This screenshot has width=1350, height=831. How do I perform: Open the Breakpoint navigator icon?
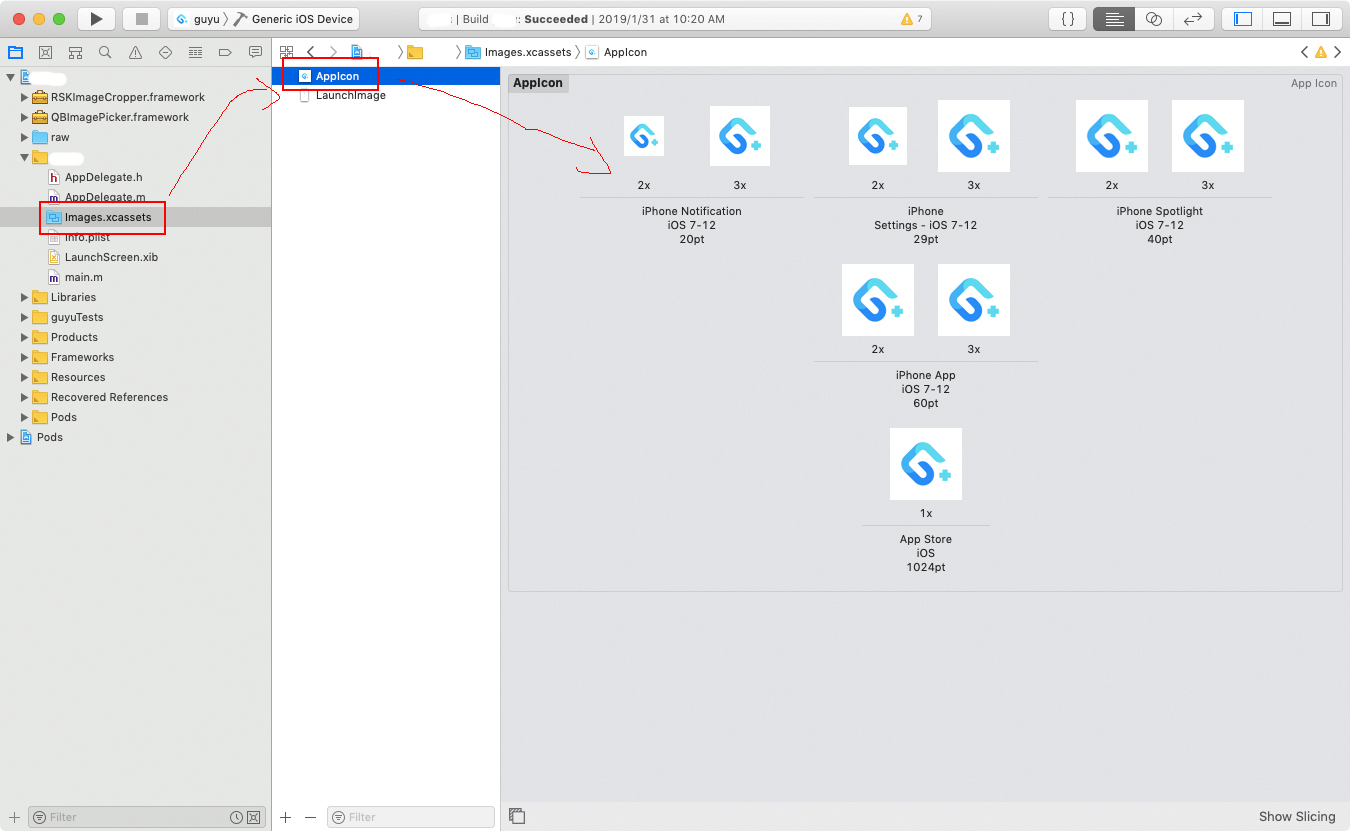225,52
